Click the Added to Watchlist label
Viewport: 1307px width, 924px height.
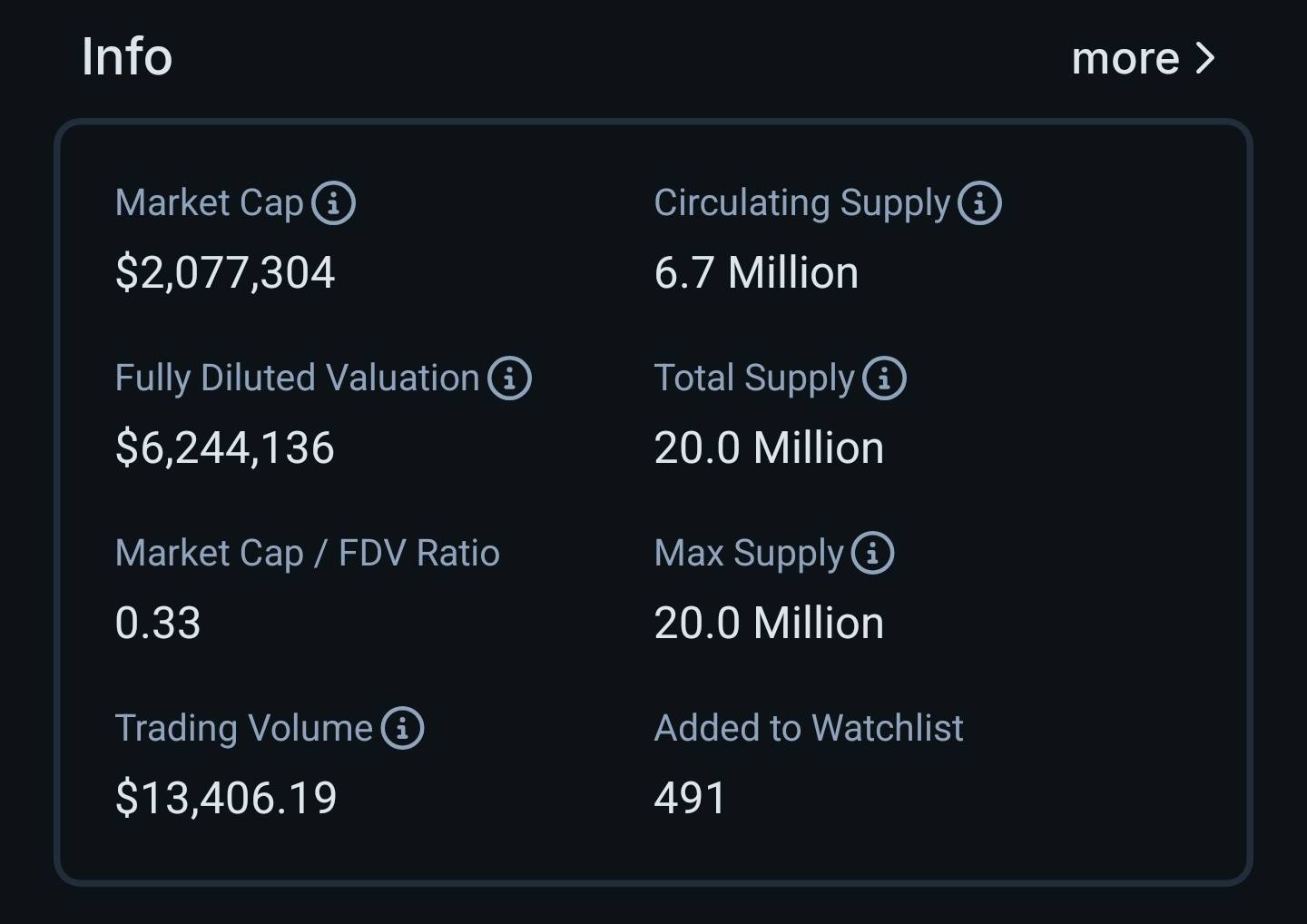808,728
